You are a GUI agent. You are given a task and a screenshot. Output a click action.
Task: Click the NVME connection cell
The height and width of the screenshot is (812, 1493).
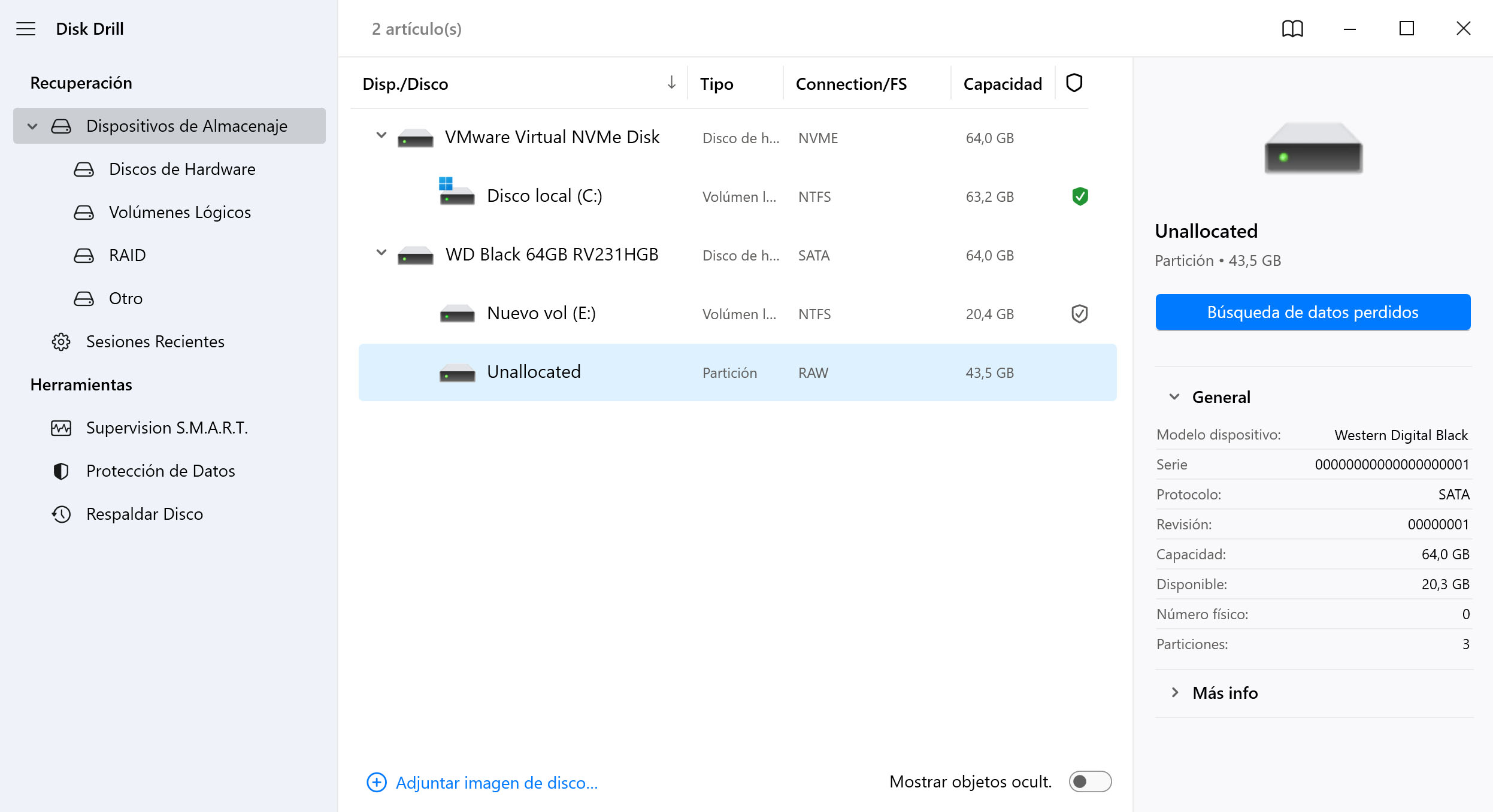coord(818,138)
